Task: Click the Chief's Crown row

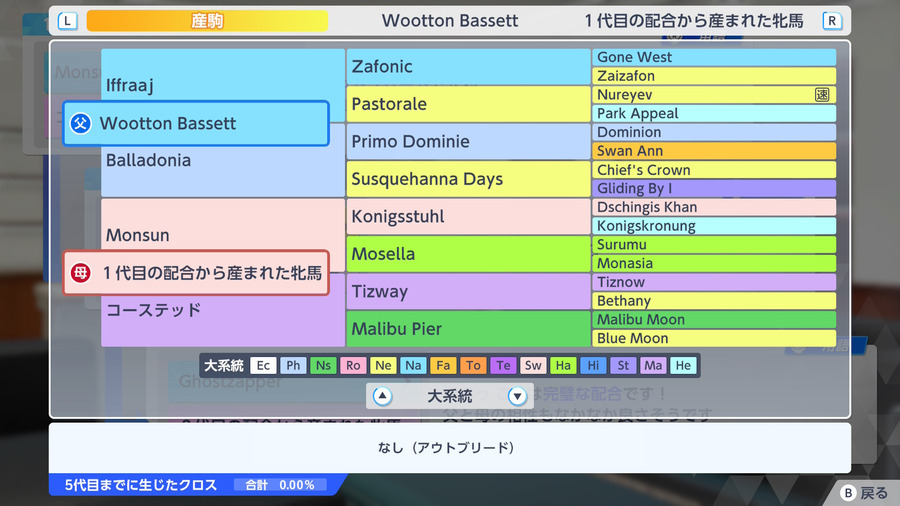Action: click(714, 170)
